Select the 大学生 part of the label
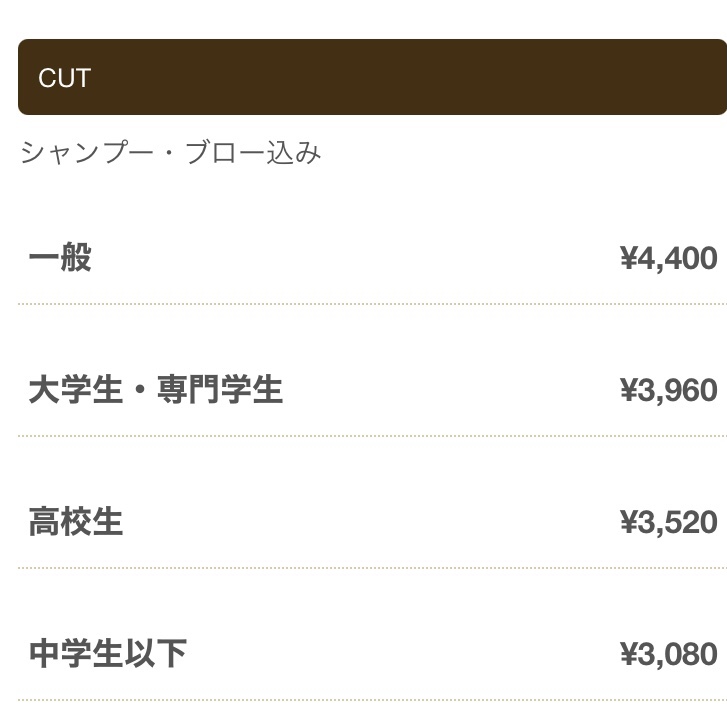 click(76, 389)
